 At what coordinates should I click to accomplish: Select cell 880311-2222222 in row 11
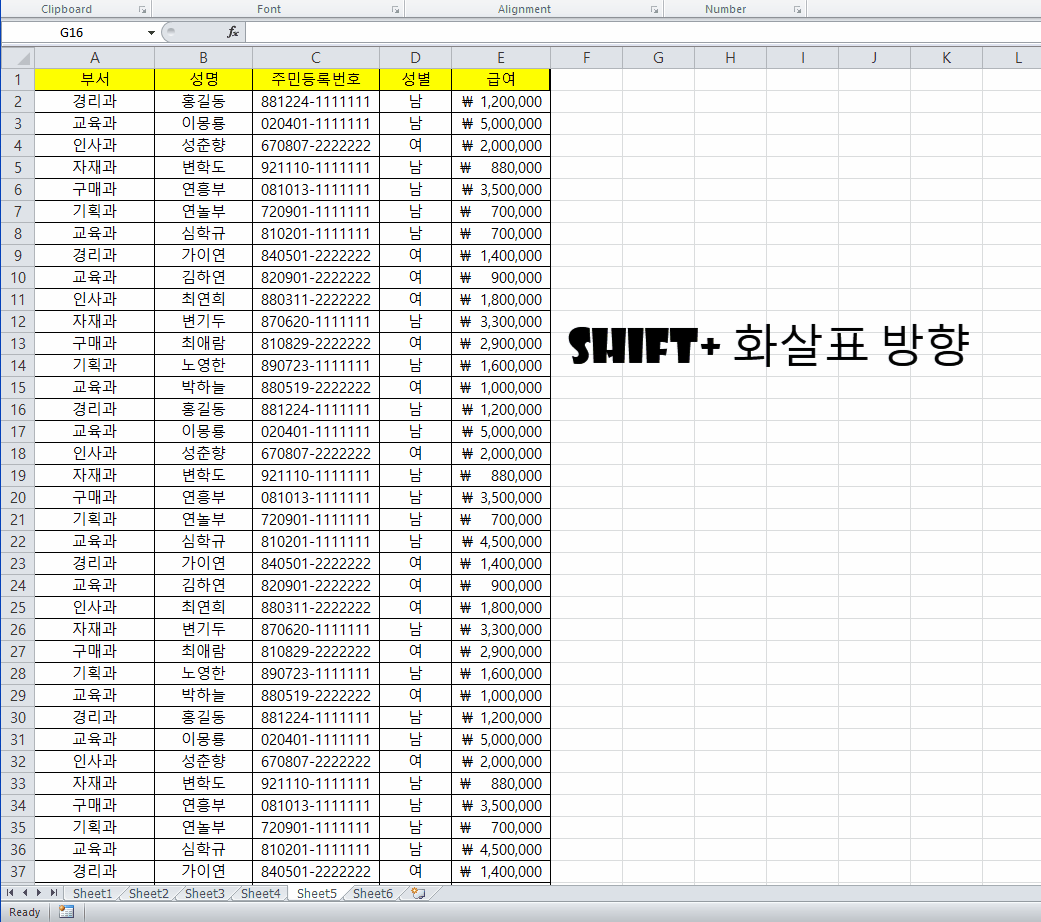point(316,299)
